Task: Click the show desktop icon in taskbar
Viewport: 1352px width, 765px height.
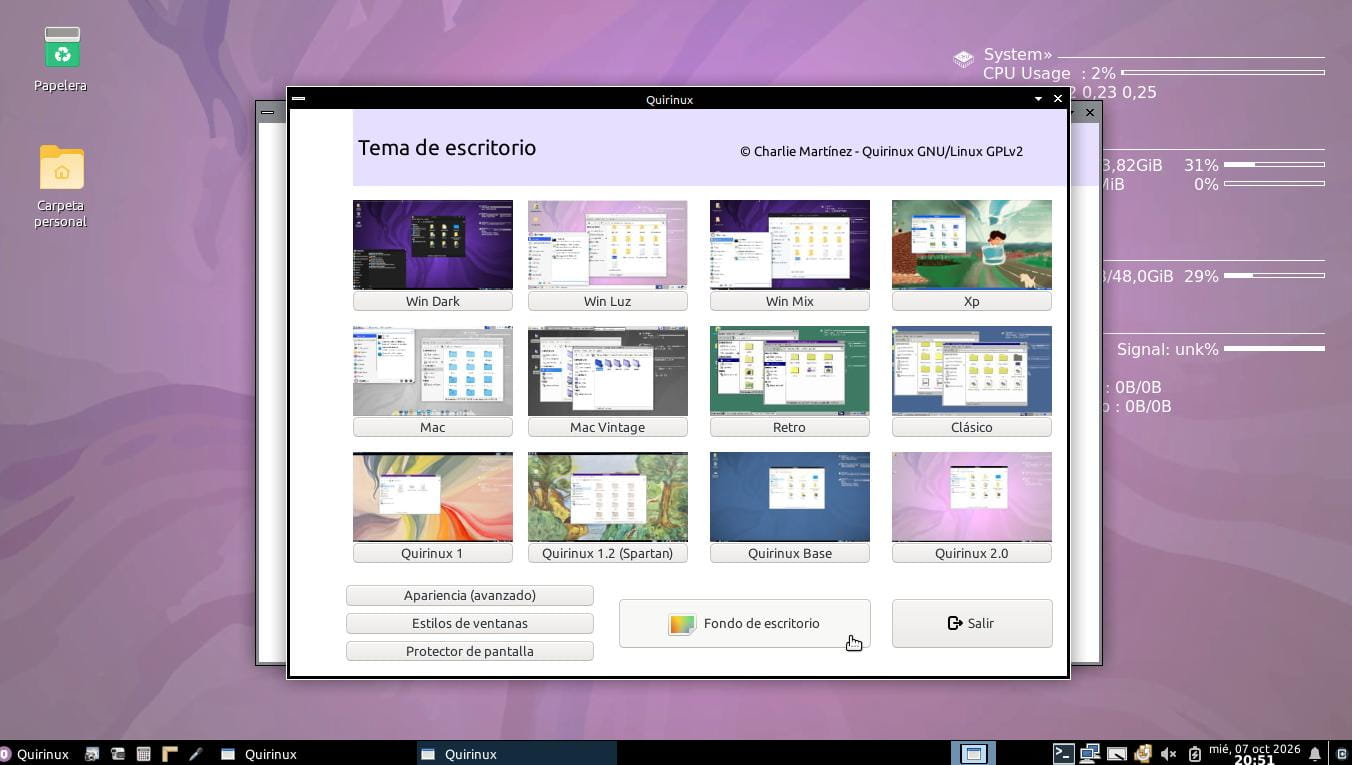Action: click(973, 754)
